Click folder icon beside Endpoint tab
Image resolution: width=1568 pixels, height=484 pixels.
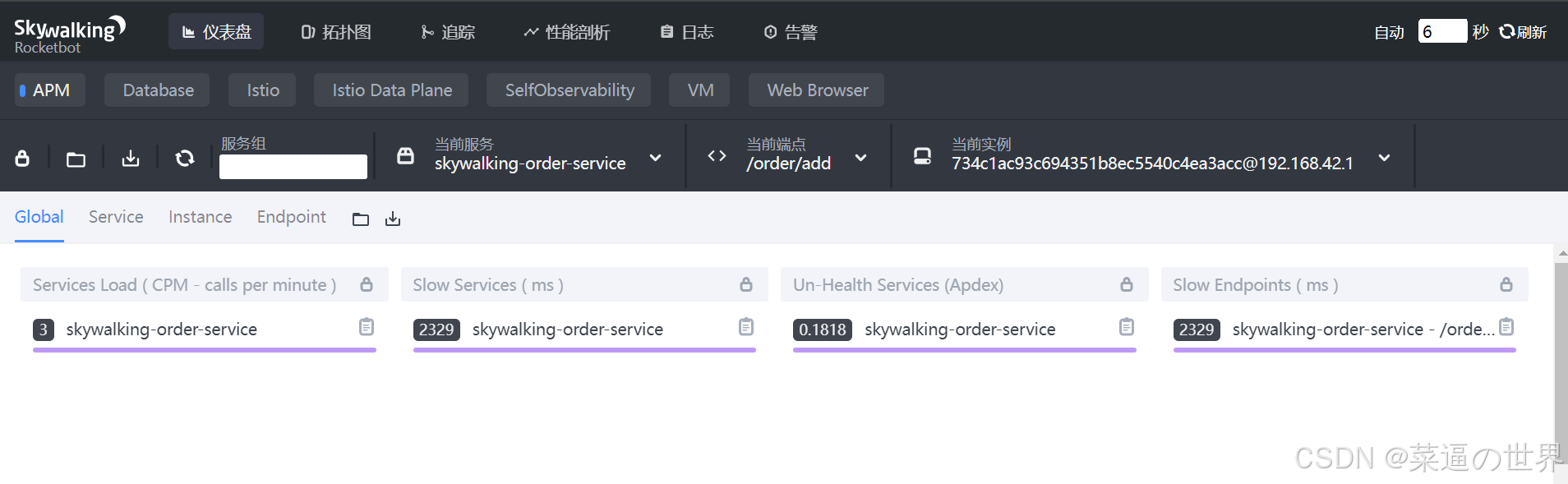(361, 219)
